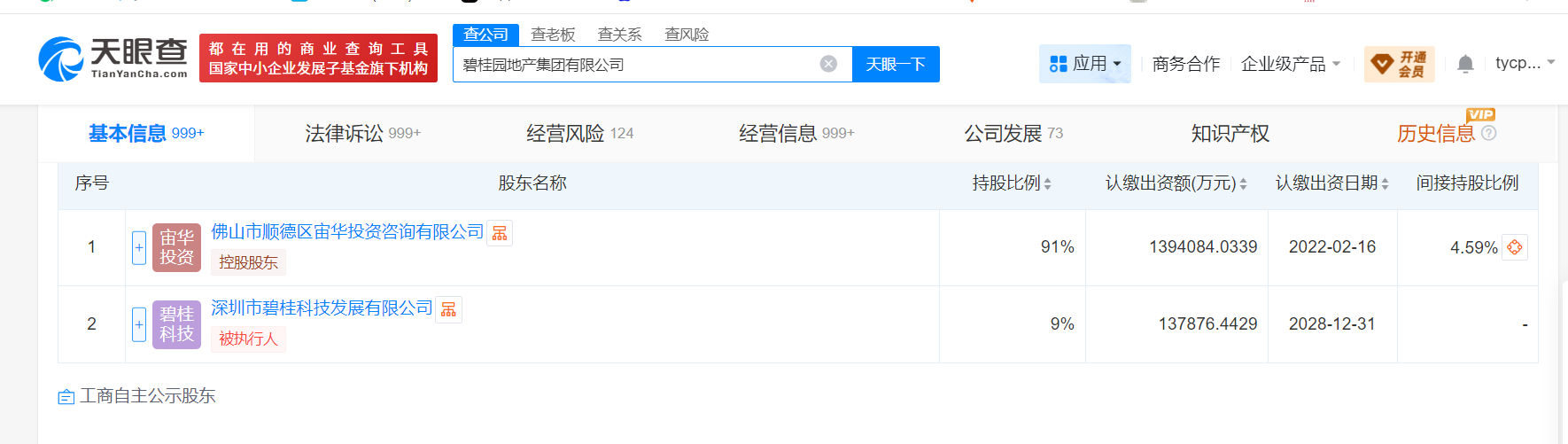Expand row 2 shareholder details
Image resolution: width=1568 pixels, height=444 pixels.
pyautogui.click(x=139, y=324)
